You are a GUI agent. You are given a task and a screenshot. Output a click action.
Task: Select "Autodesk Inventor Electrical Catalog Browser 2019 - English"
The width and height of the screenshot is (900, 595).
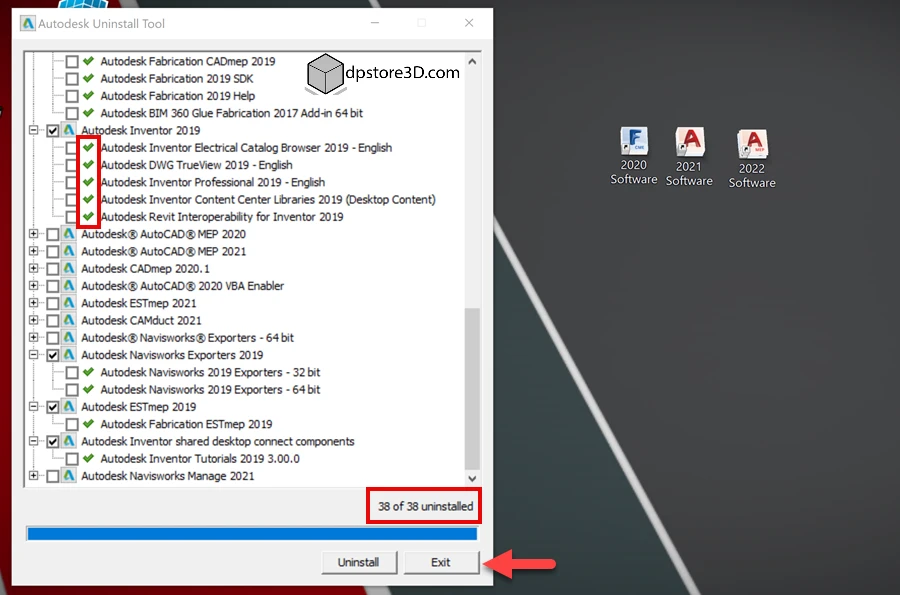(x=246, y=148)
